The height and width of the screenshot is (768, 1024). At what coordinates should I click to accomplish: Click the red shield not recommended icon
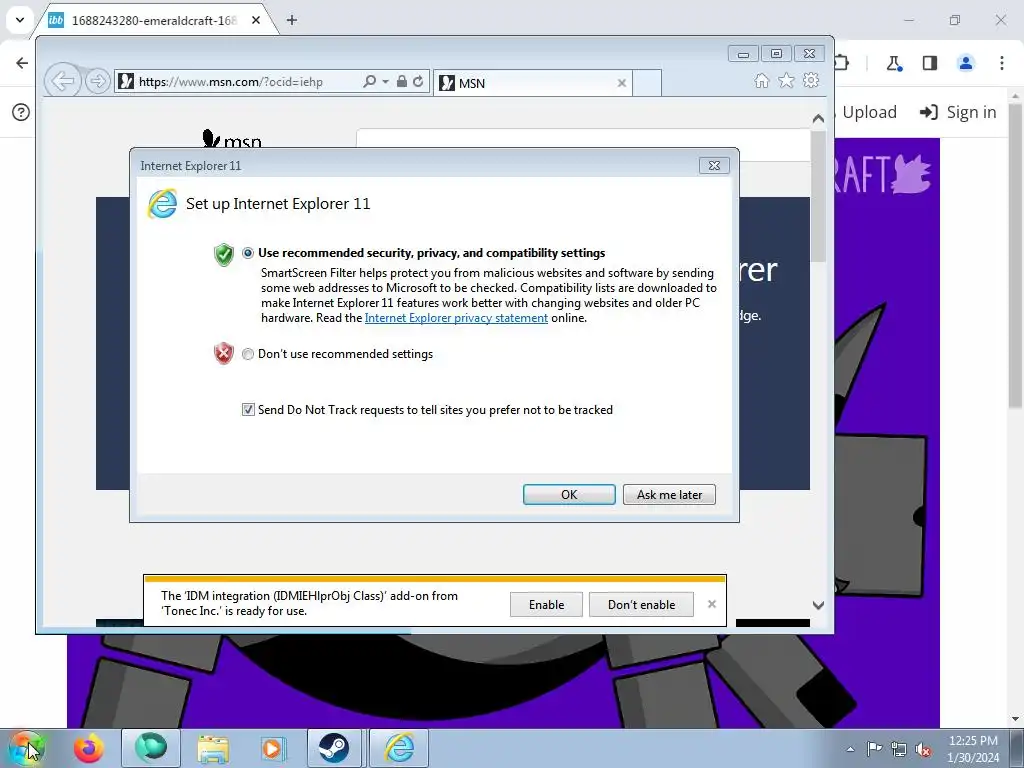point(224,353)
